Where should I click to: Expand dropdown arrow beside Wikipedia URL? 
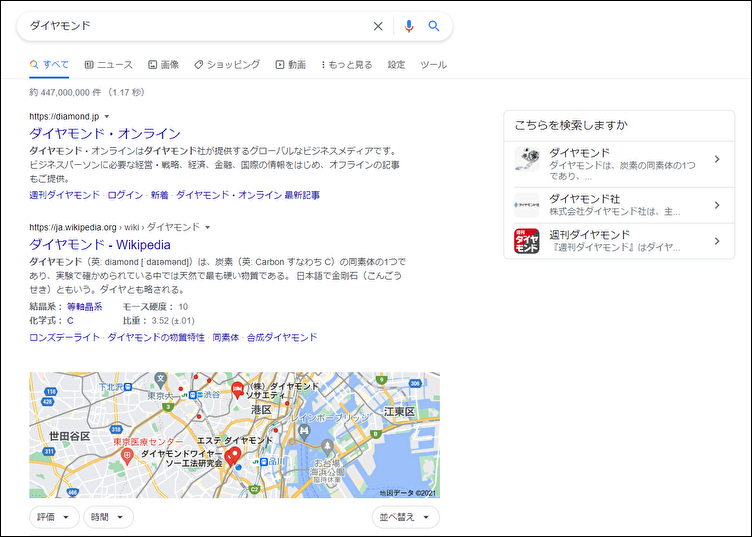click(208, 227)
